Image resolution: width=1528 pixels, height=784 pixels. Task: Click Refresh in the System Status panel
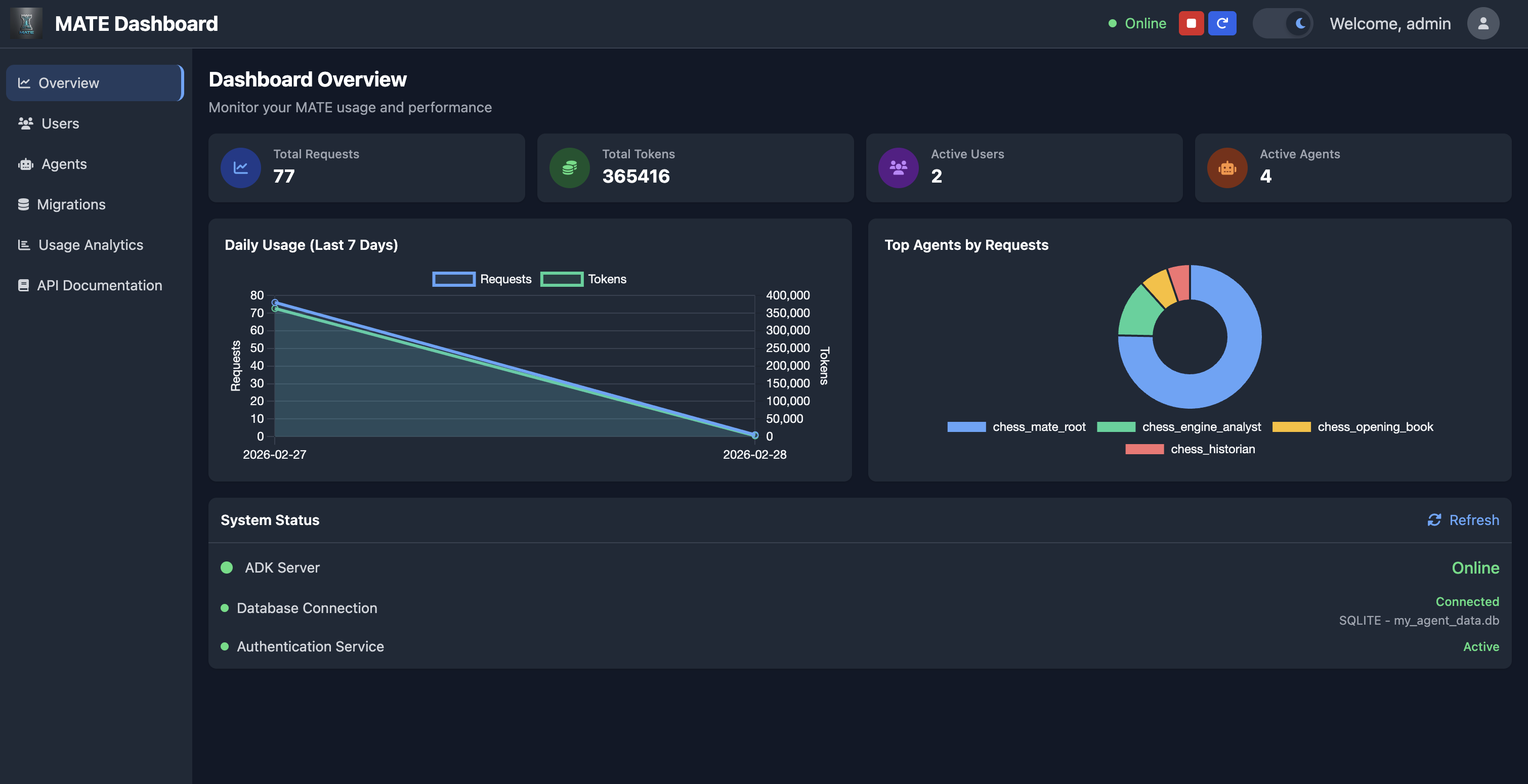1463,520
